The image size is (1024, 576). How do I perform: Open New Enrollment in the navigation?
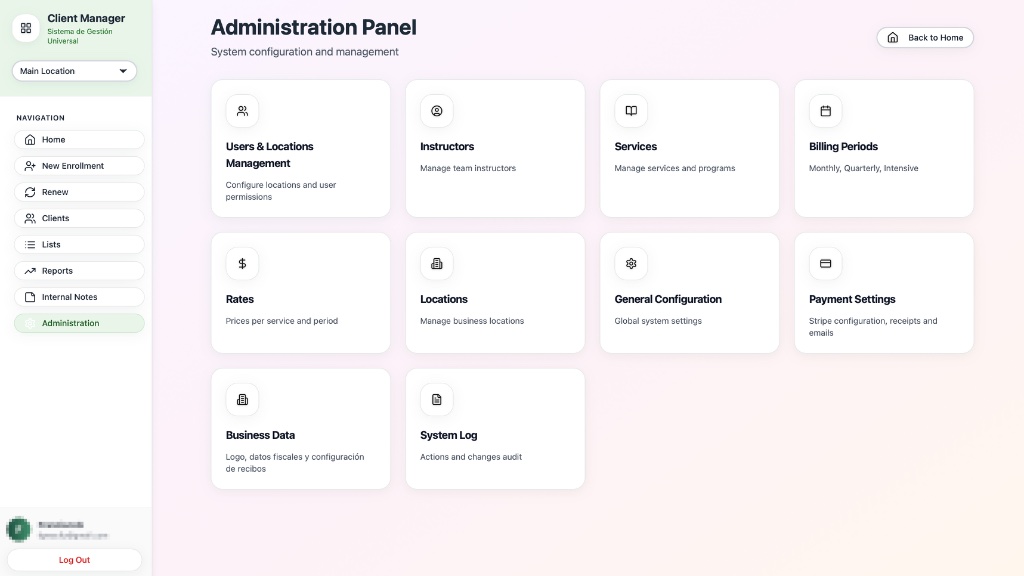click(x=79, y=166)
